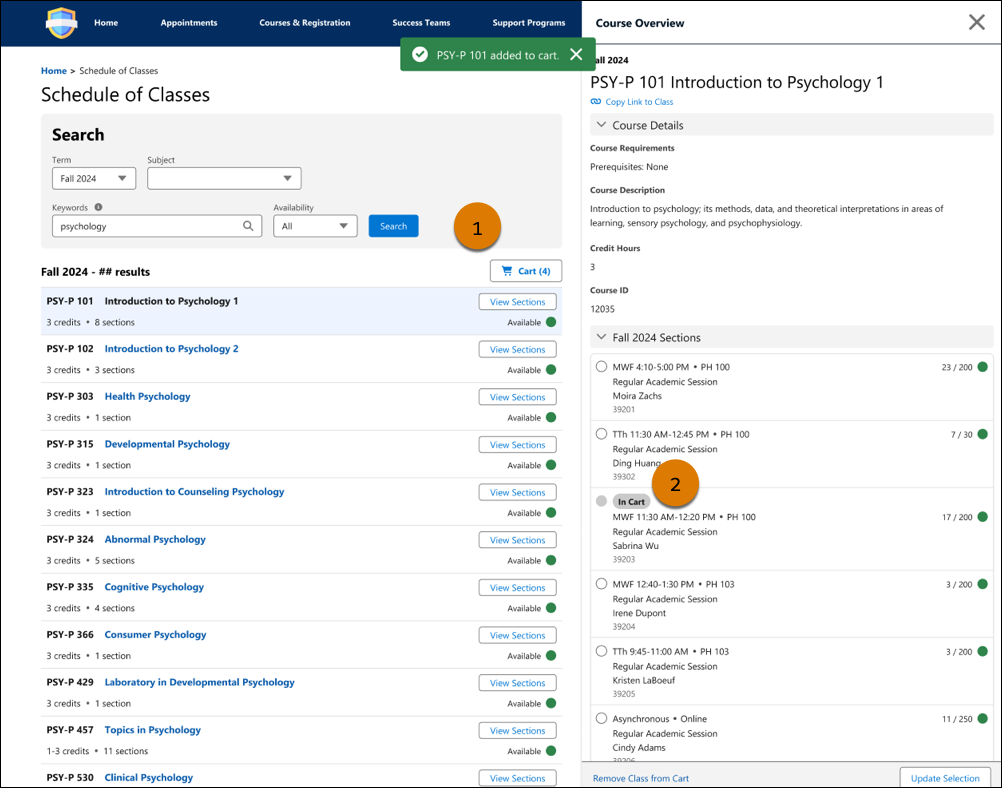The height and width of the screenshot is (788, 1002).
Task: Click View Sections for PSY-P 457
Action: (x=518, y=730)
